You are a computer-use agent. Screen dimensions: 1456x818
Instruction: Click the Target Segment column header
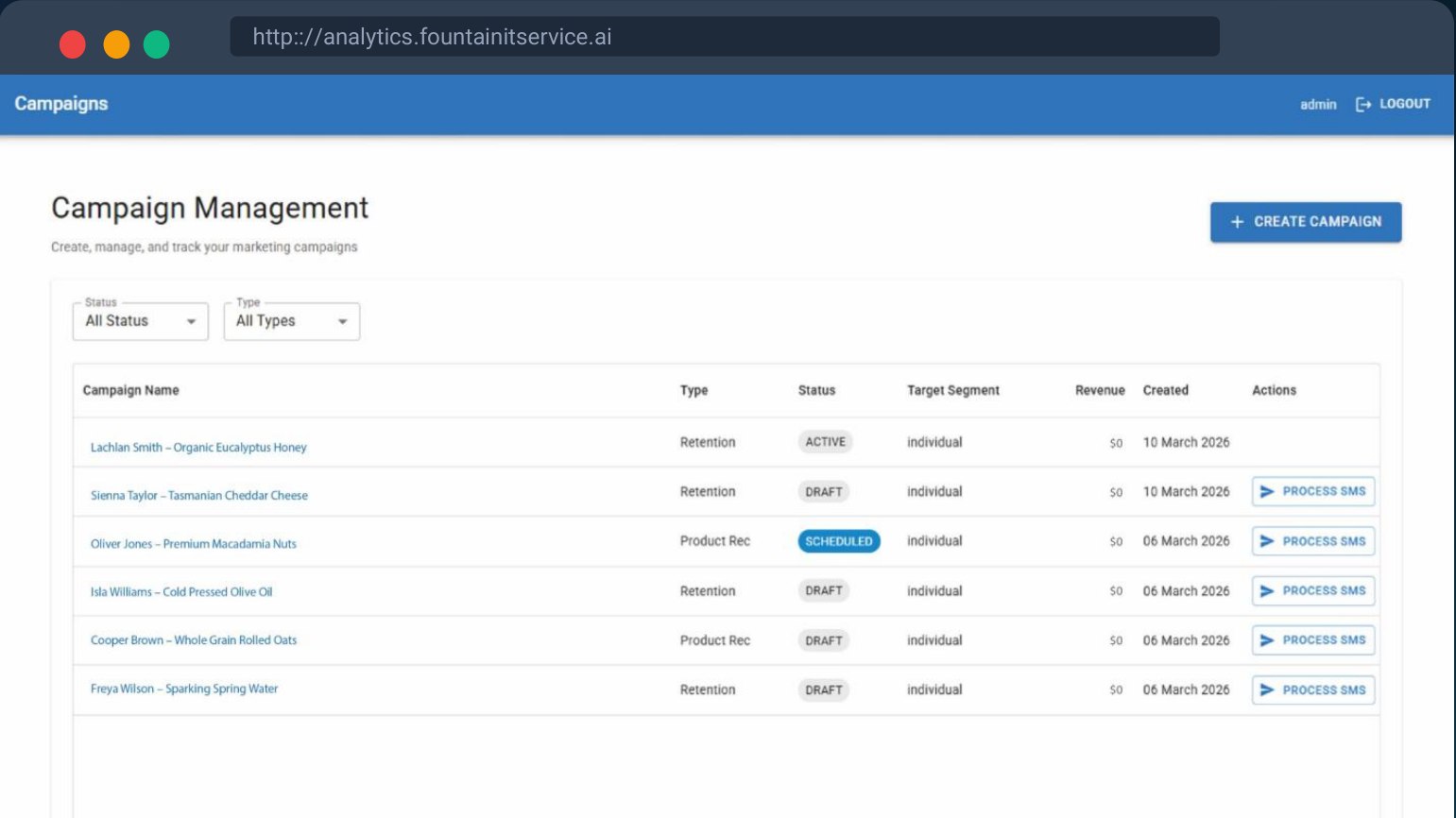953,390
